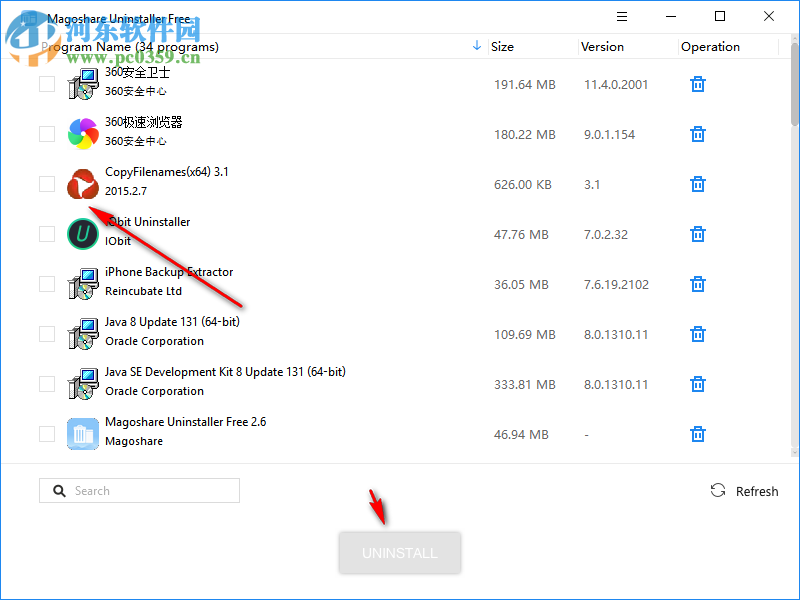Click the Java SE Development Kit app icon
This screenshot has height=600, width=800.
pos(82,384)
